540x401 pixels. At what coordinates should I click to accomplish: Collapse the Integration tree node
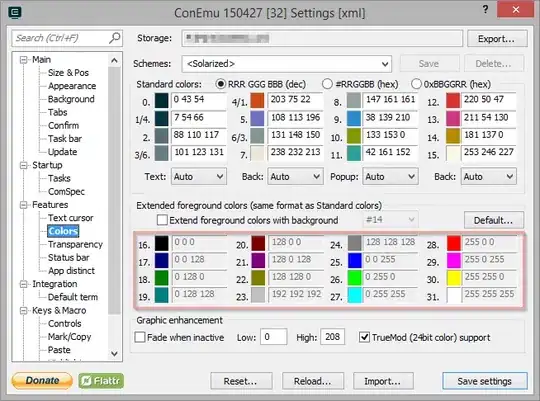23,284
